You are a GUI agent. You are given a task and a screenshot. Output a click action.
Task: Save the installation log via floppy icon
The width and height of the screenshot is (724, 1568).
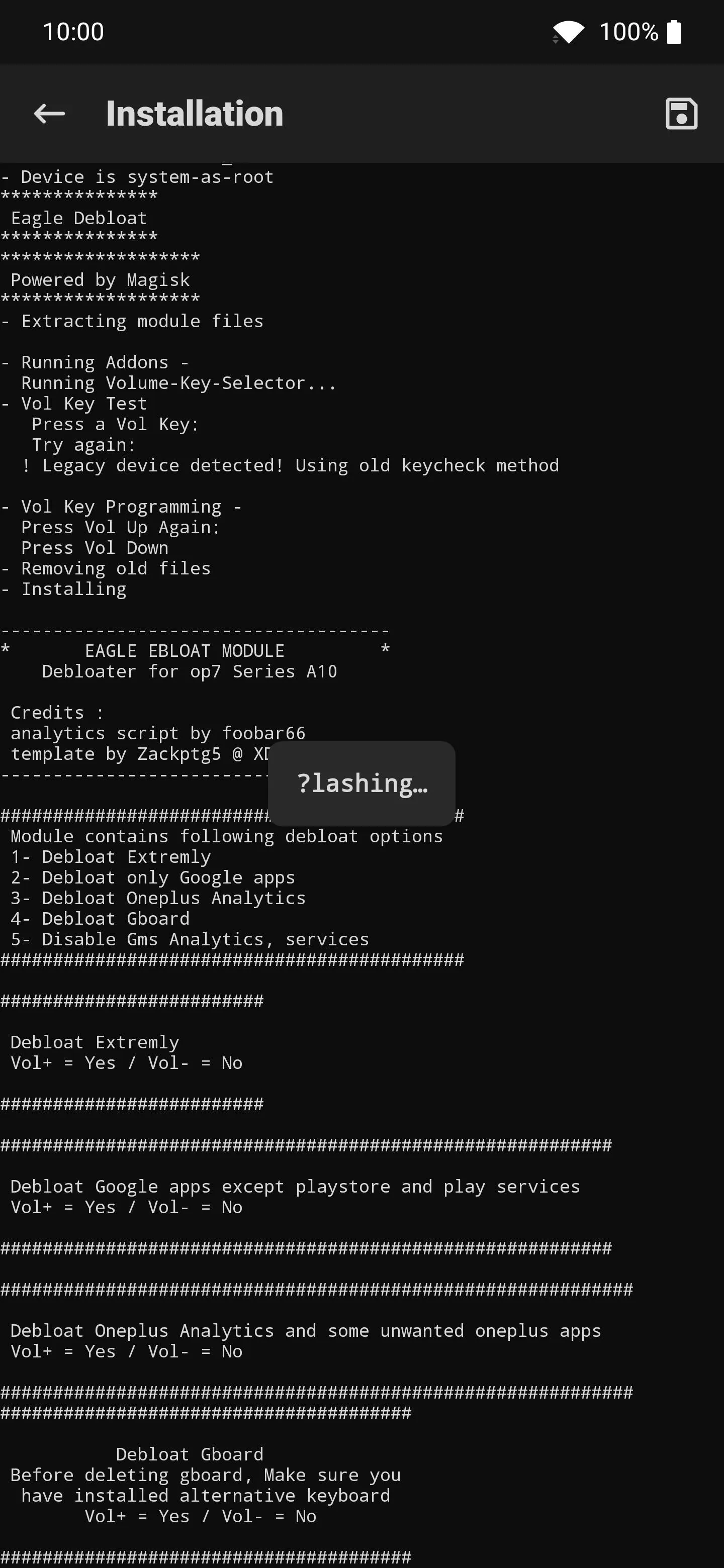coord(681,113)
